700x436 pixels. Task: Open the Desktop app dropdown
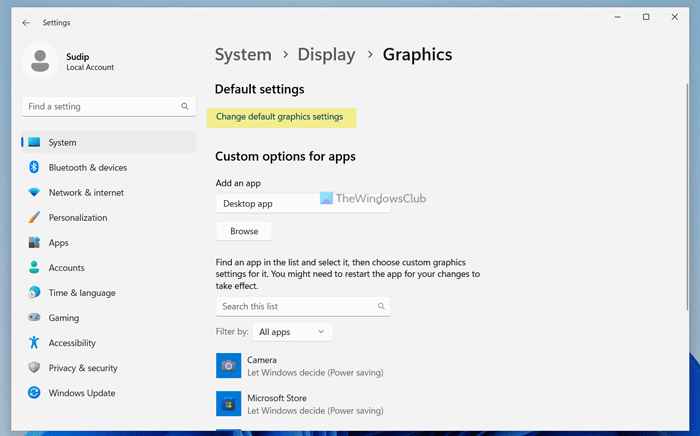[303, 203]
